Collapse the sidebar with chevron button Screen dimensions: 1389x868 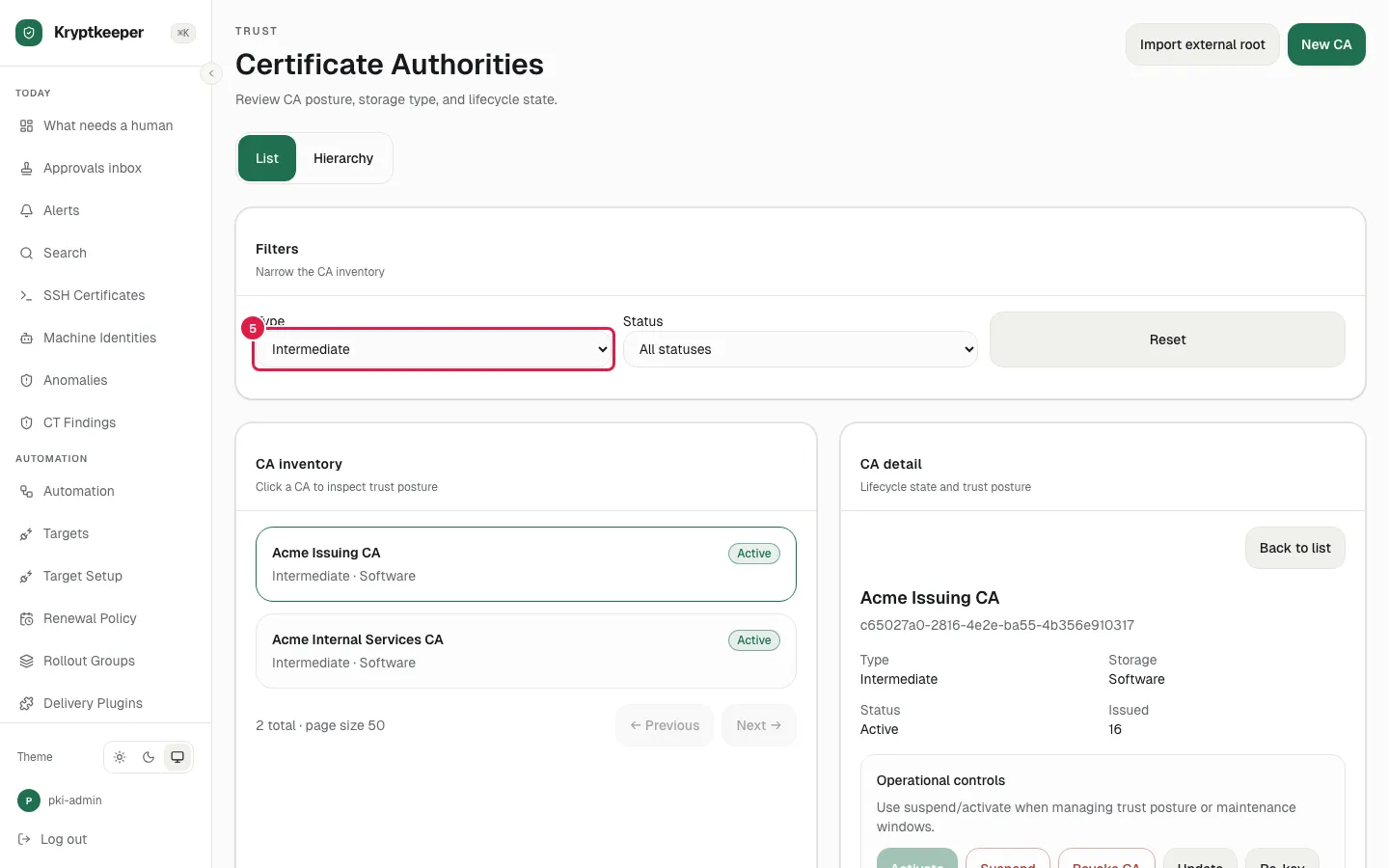click(x=211, y=73)
